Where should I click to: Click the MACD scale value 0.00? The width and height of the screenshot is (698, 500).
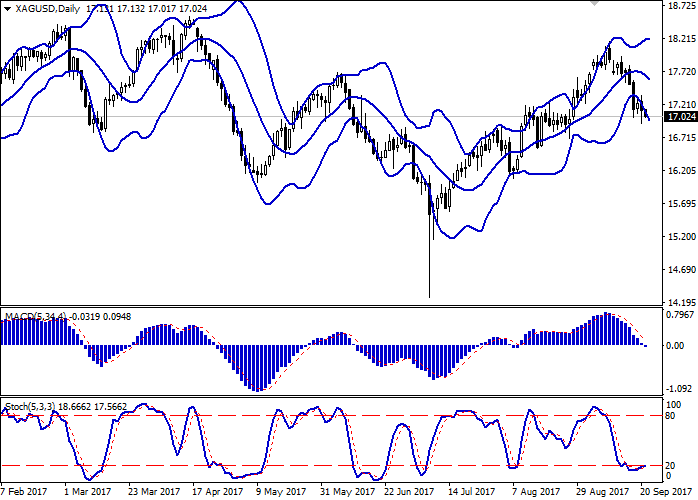point(676,346)
